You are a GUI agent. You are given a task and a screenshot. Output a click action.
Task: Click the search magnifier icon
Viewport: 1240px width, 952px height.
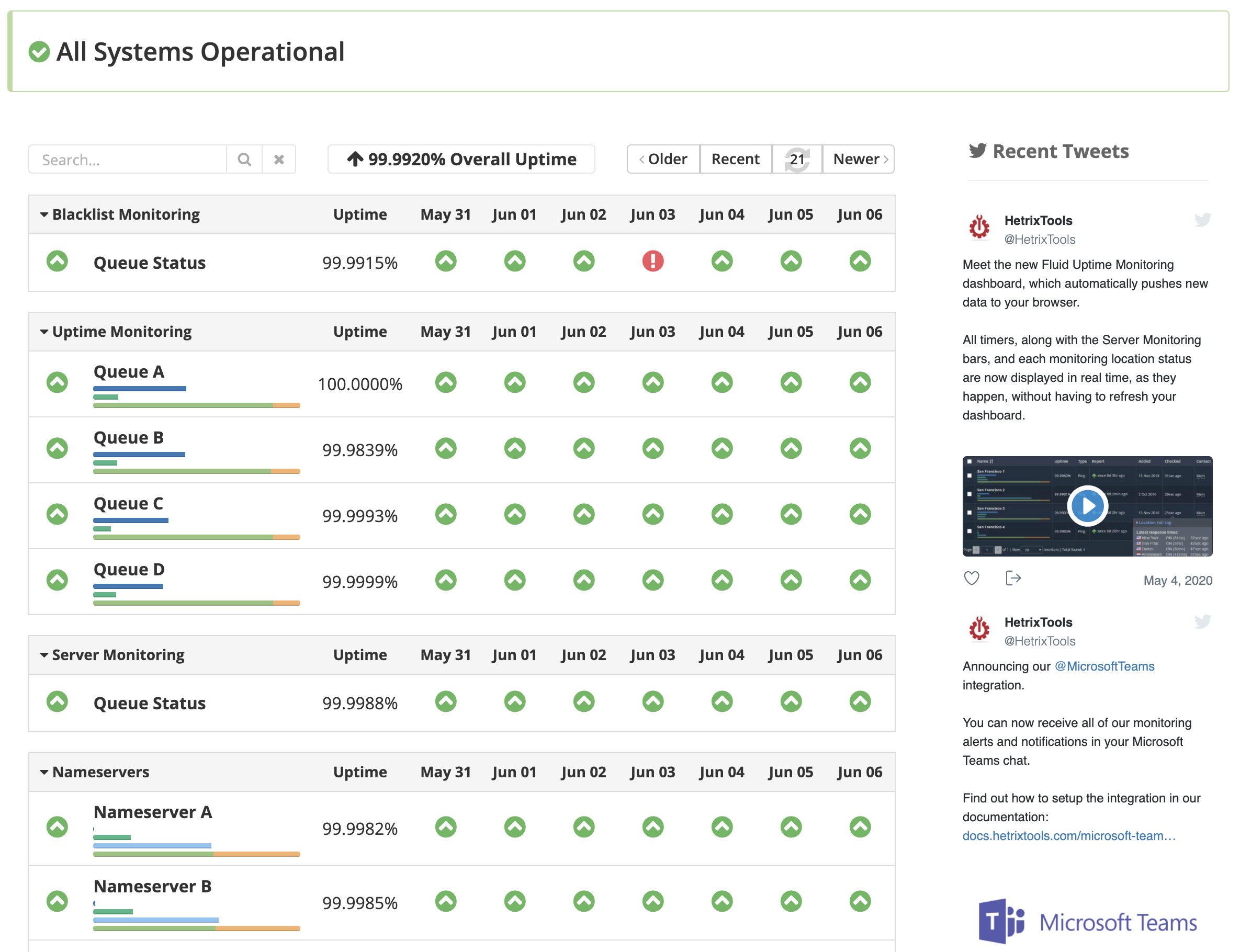244,160
